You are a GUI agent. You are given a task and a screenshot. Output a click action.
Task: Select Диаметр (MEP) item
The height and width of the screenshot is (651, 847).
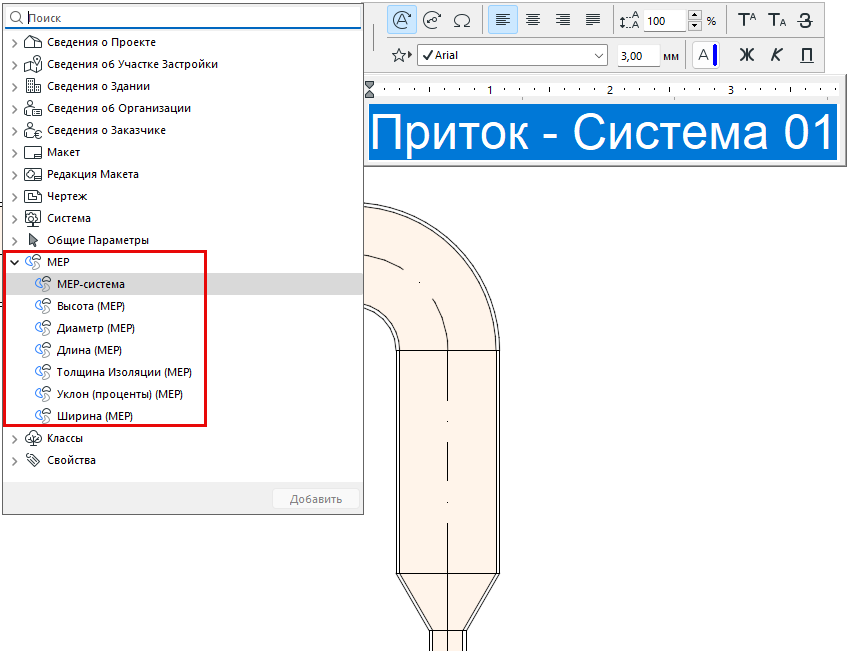coord(184,328)
